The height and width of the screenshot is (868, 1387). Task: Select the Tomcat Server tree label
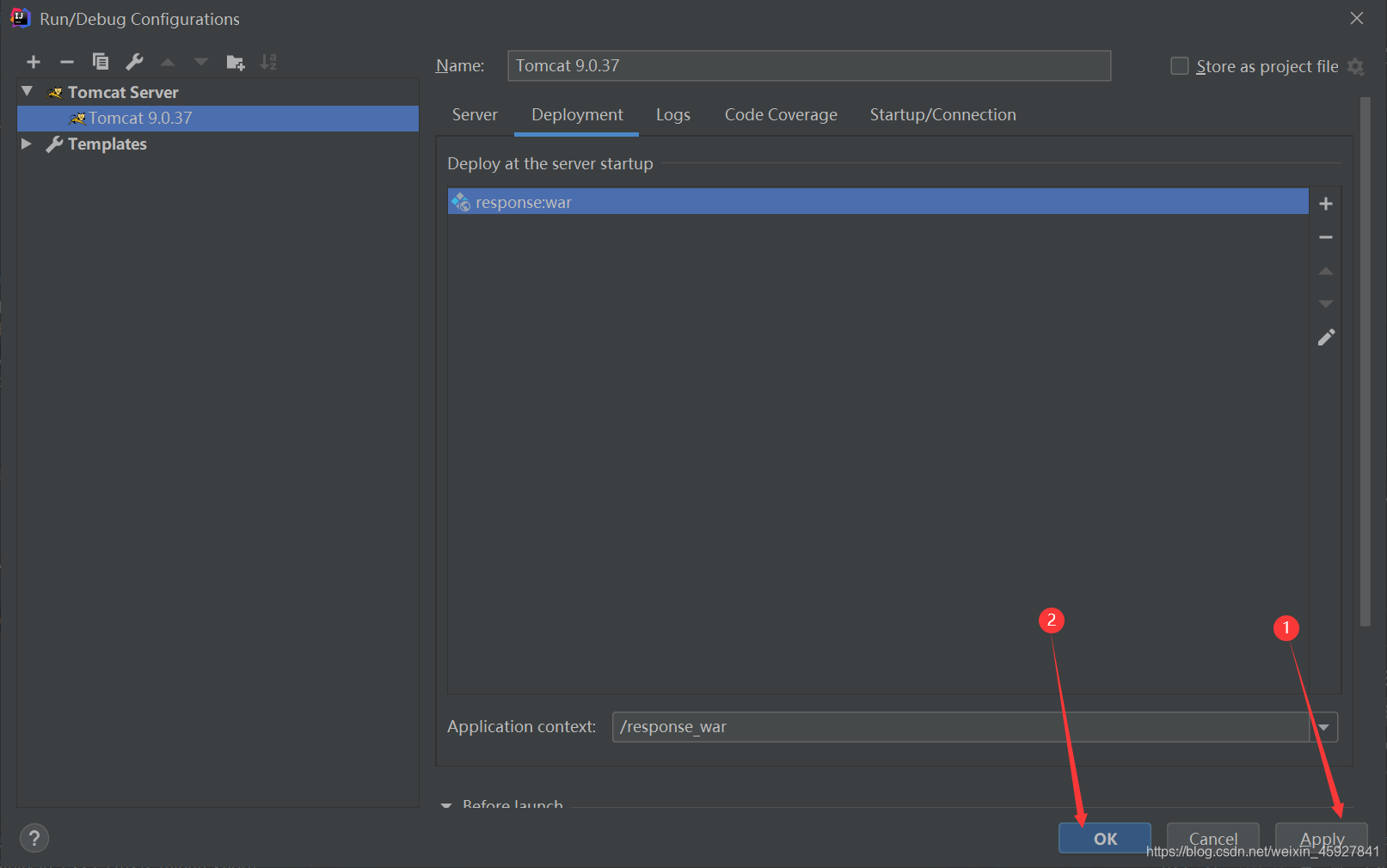tap(123, 92)
